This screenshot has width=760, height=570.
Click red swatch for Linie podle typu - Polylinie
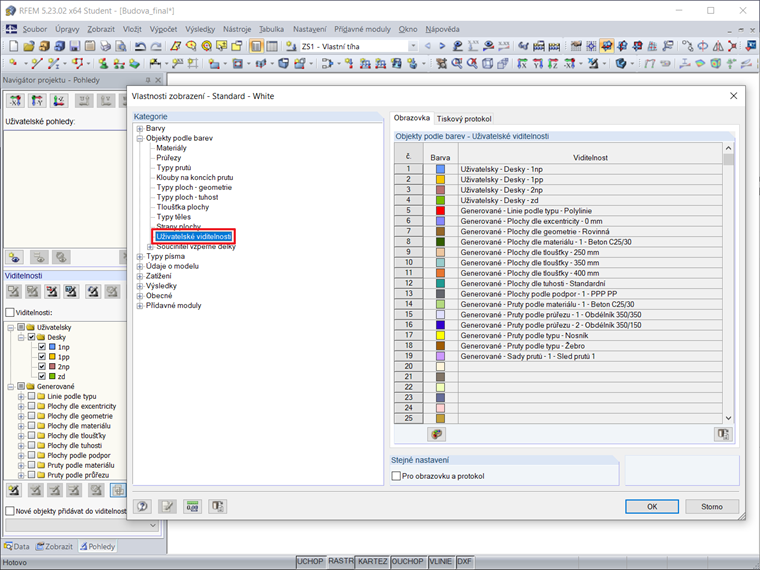pos(440,211)
